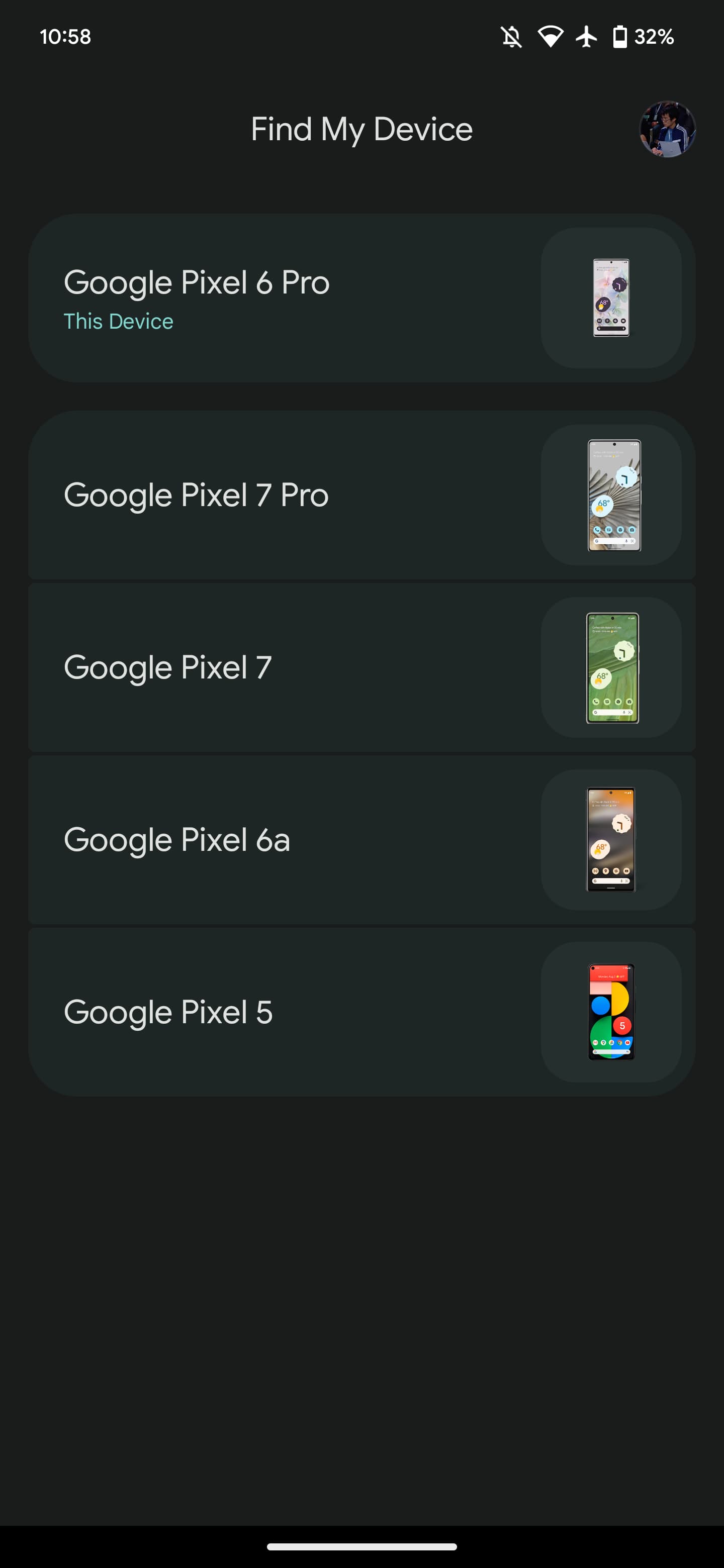
Task: Locate the Google Pixel 5 device
Action: (168, 1012)
